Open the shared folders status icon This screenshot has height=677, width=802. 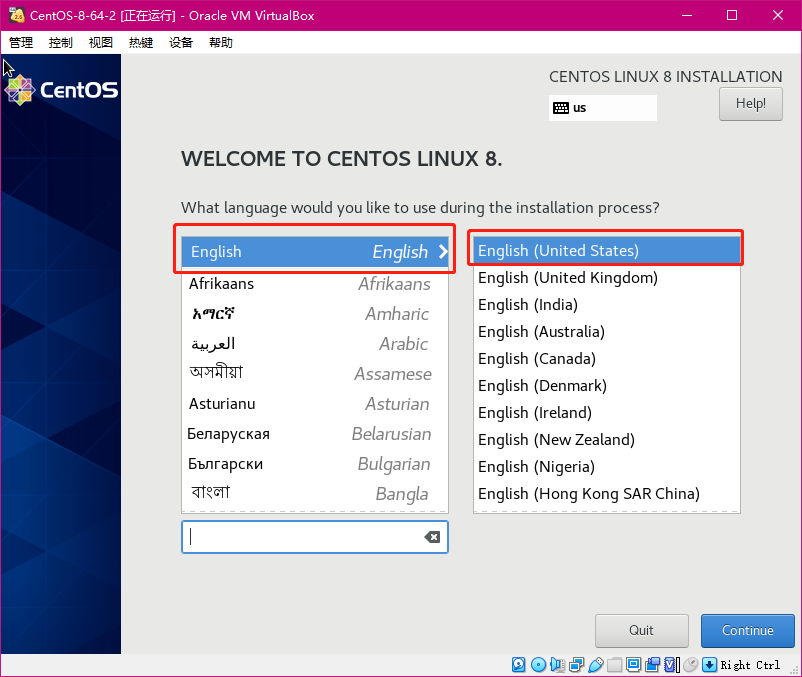click(615, 665)
